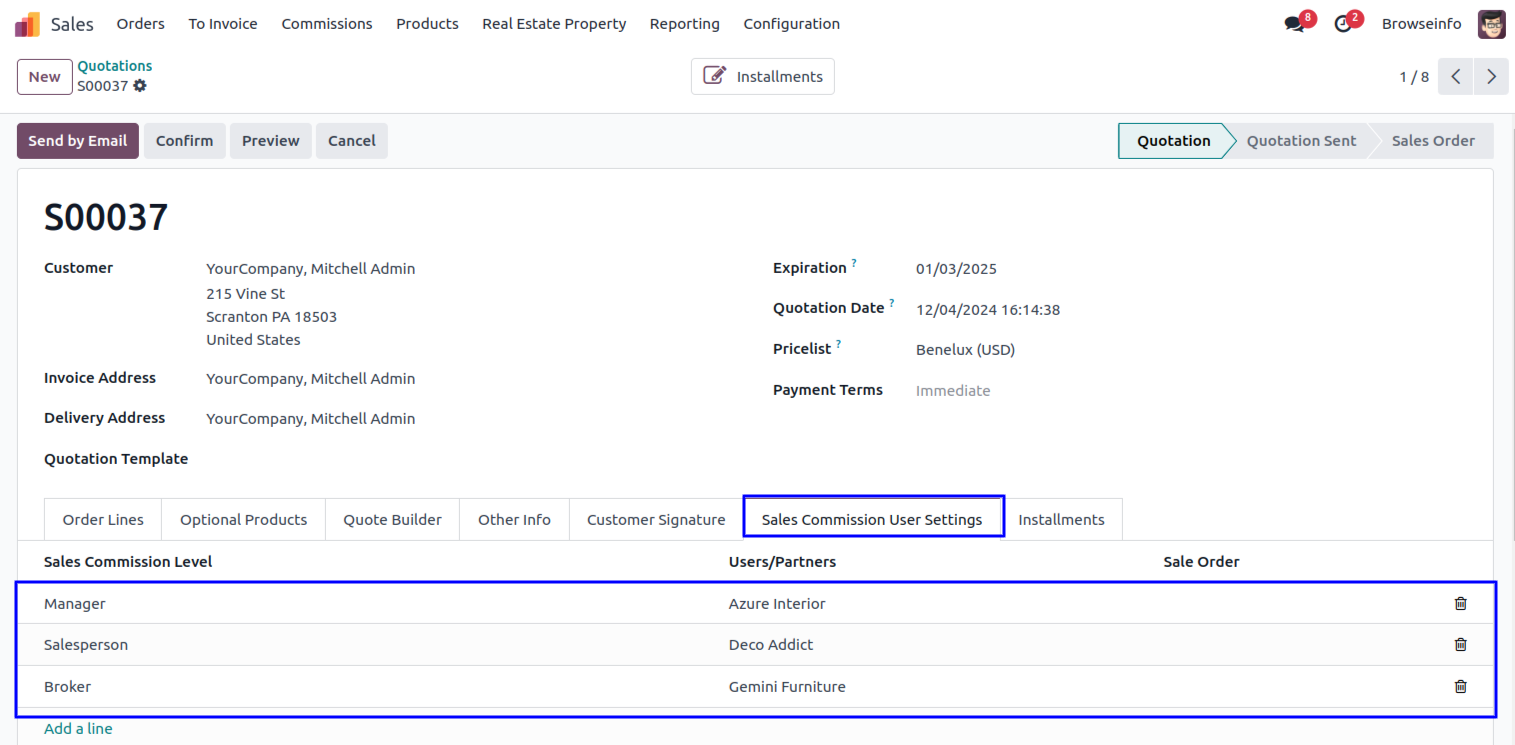Screen dimensions: 1515x745
Task: Go to the previous record arrow
Action: coord(1456,77)
